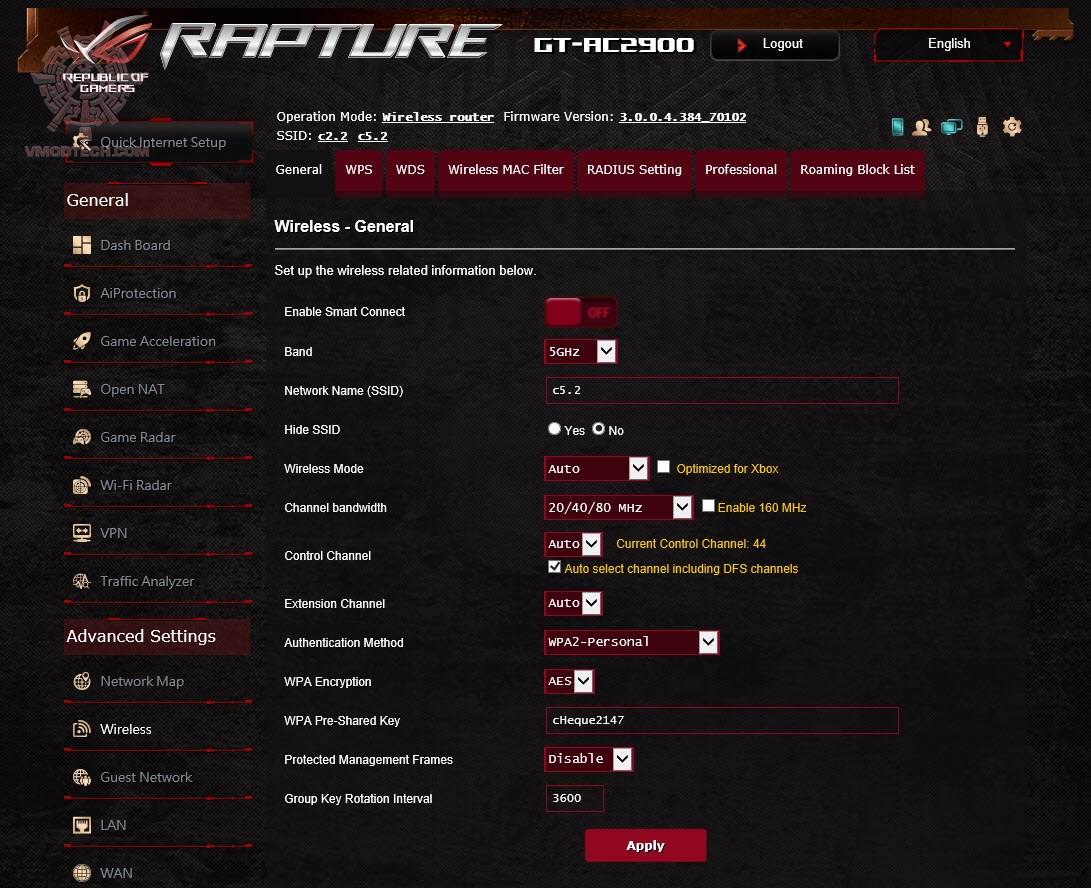Click the Game Acceleration rocket icon

82,341
